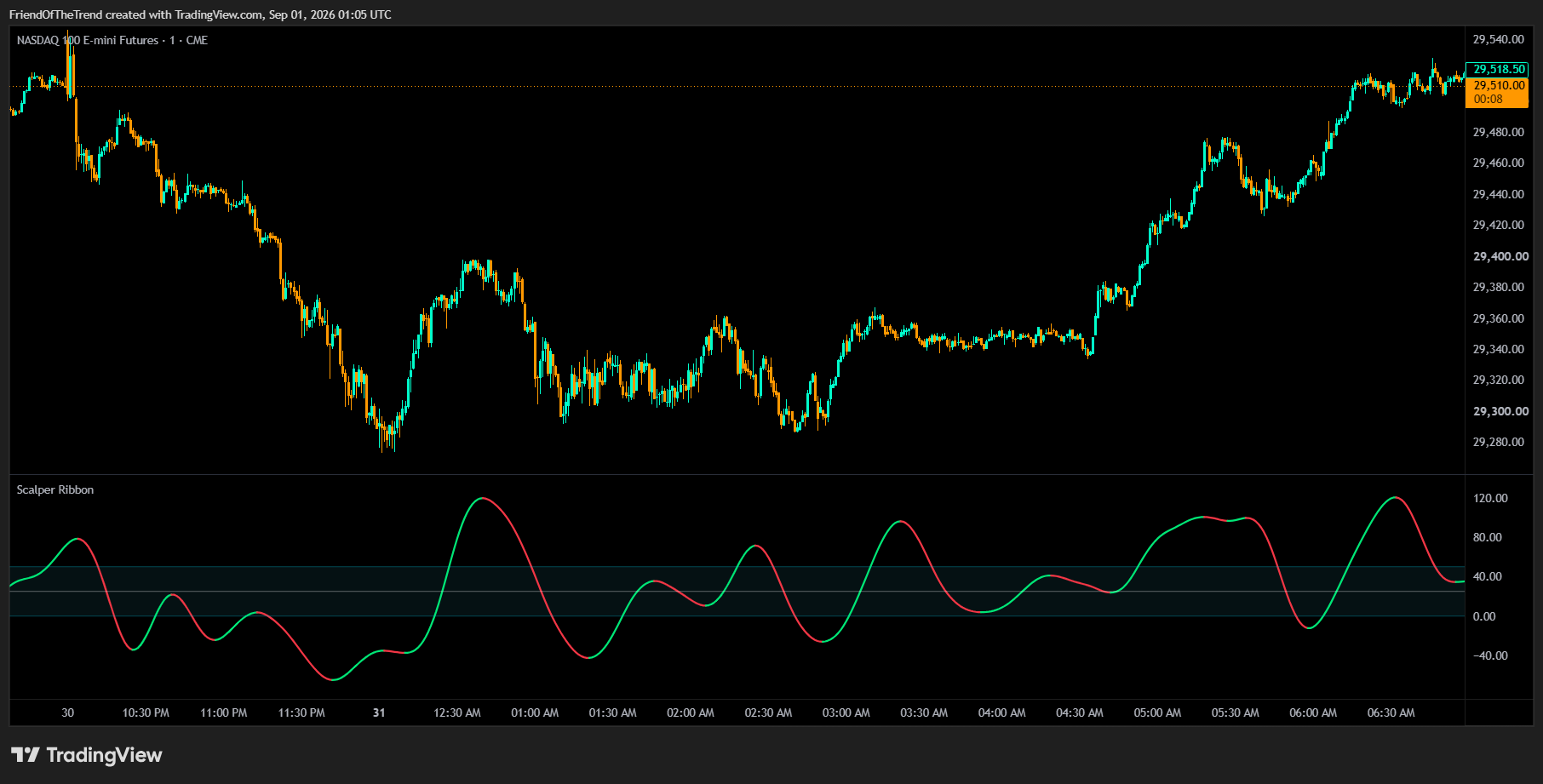Click the 12:30 AM time axis label
1543x784 pixels.
coord(457,712)
